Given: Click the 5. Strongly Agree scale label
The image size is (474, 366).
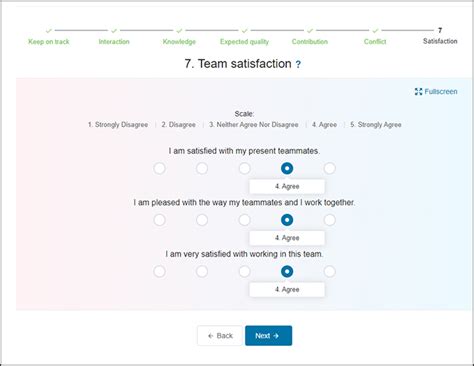Looking at the screenshot, I should pos(376,125).
